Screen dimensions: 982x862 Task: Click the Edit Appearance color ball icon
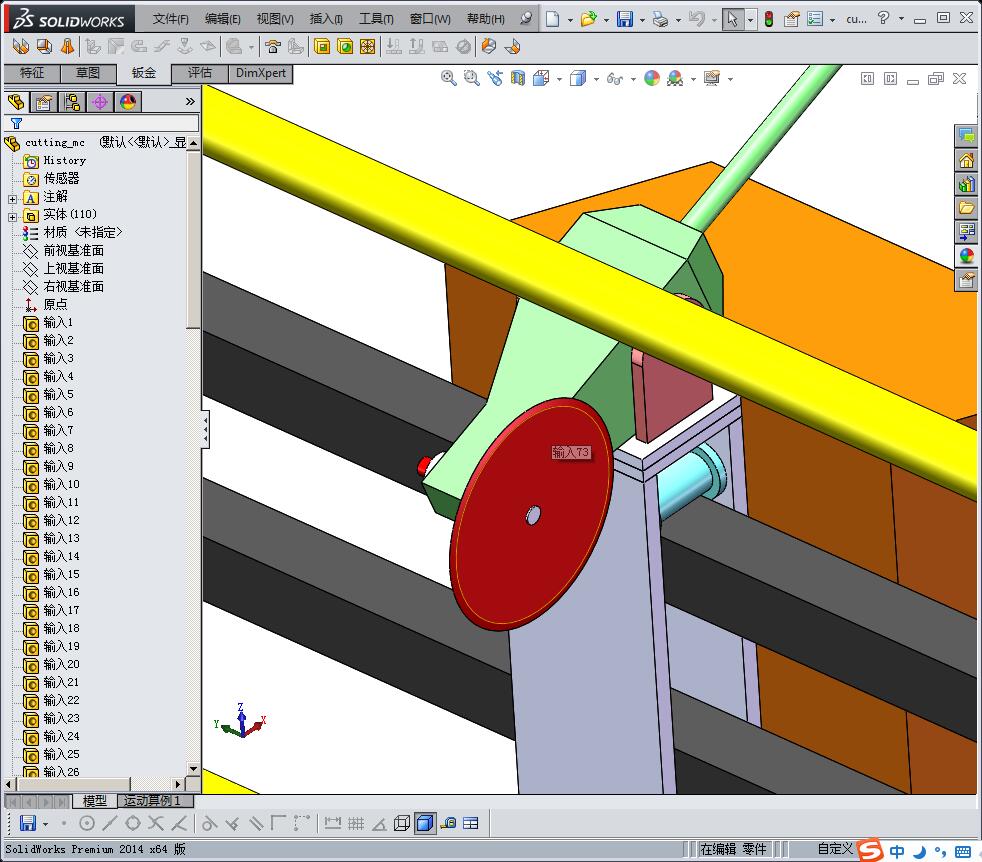pos(652,78)
